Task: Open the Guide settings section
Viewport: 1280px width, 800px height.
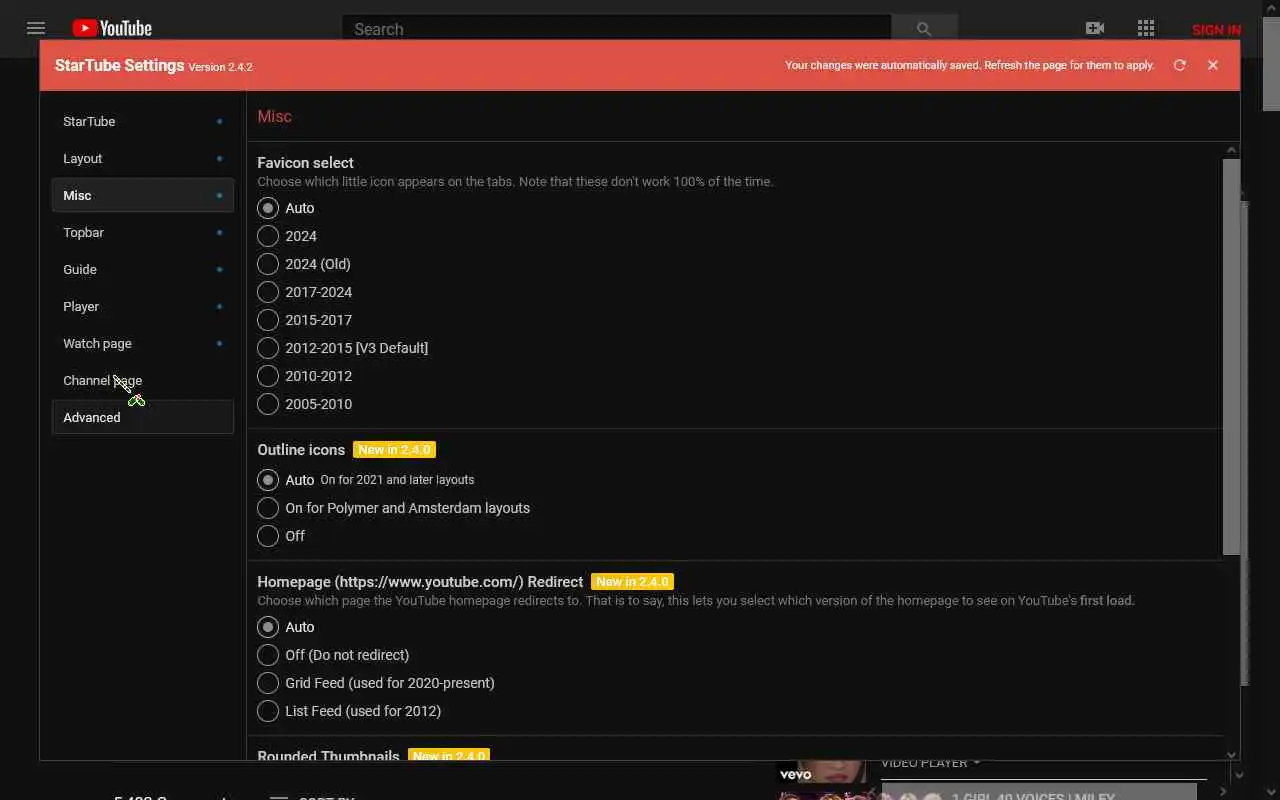Action: coord(142,269)
